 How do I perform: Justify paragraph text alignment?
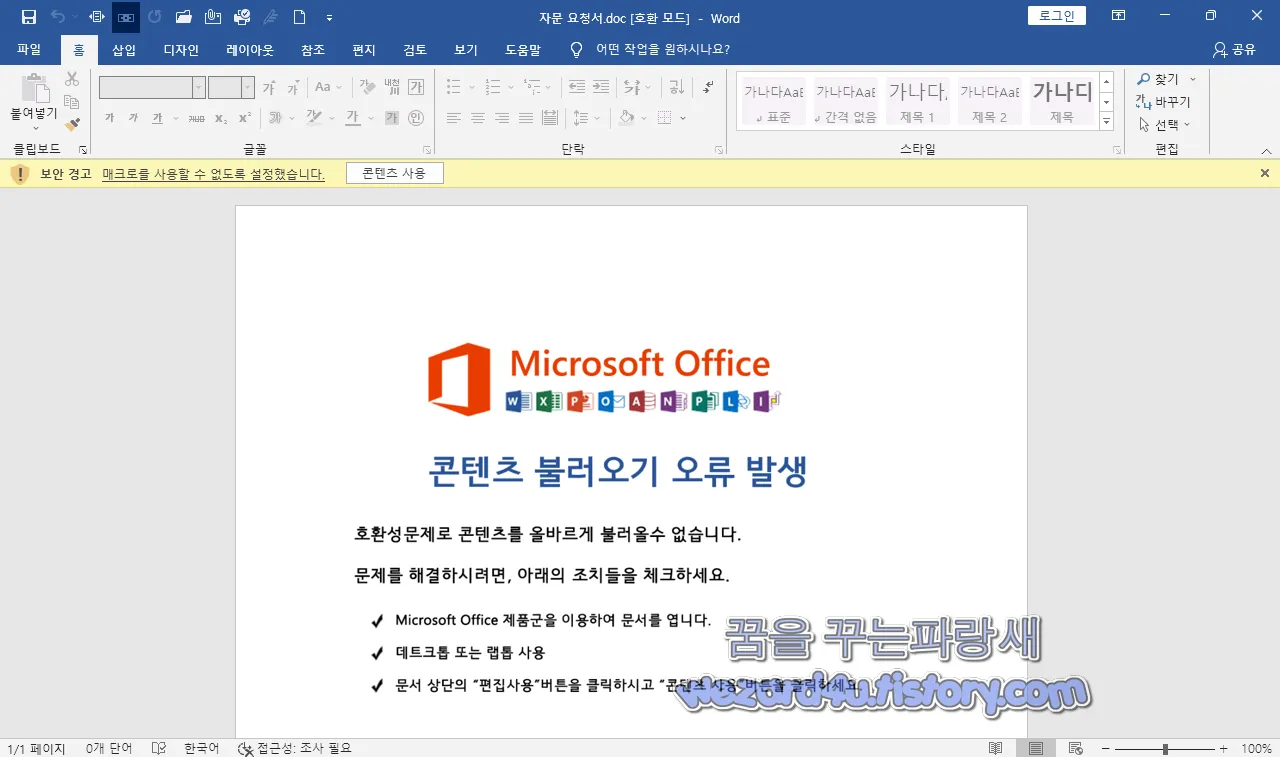[526, 118]
